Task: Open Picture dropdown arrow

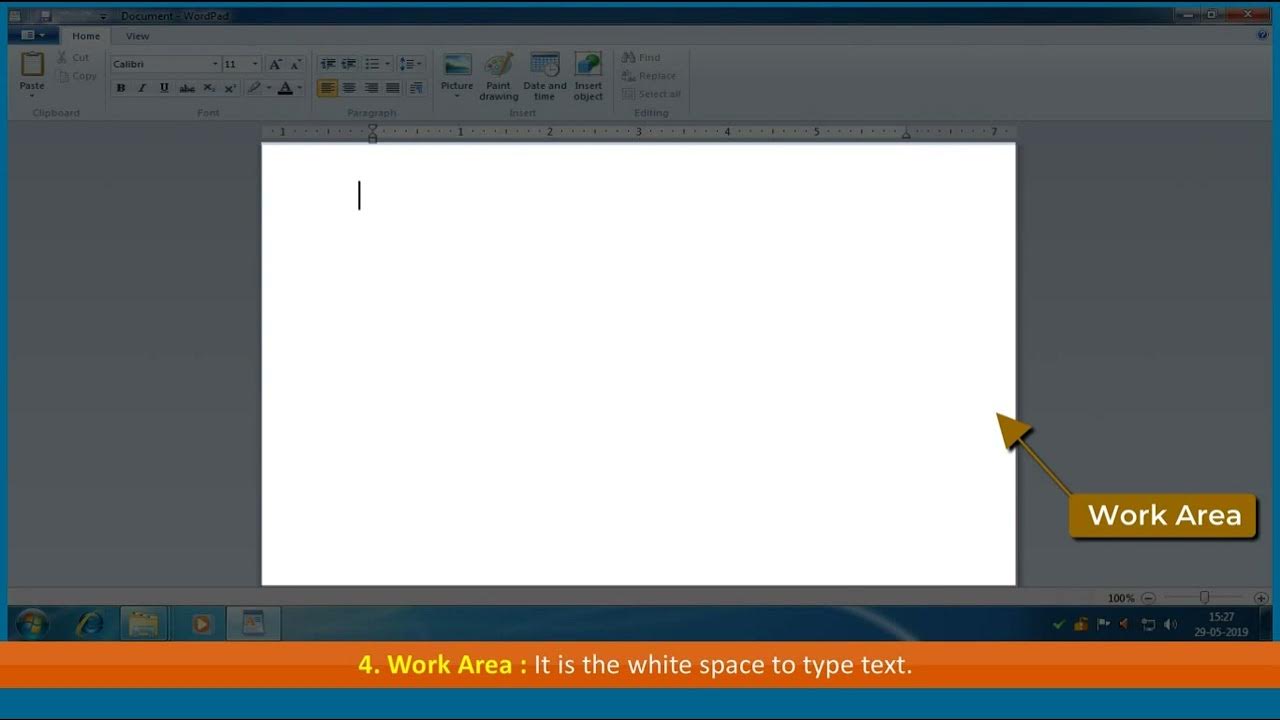Action: tap(457, 97)
